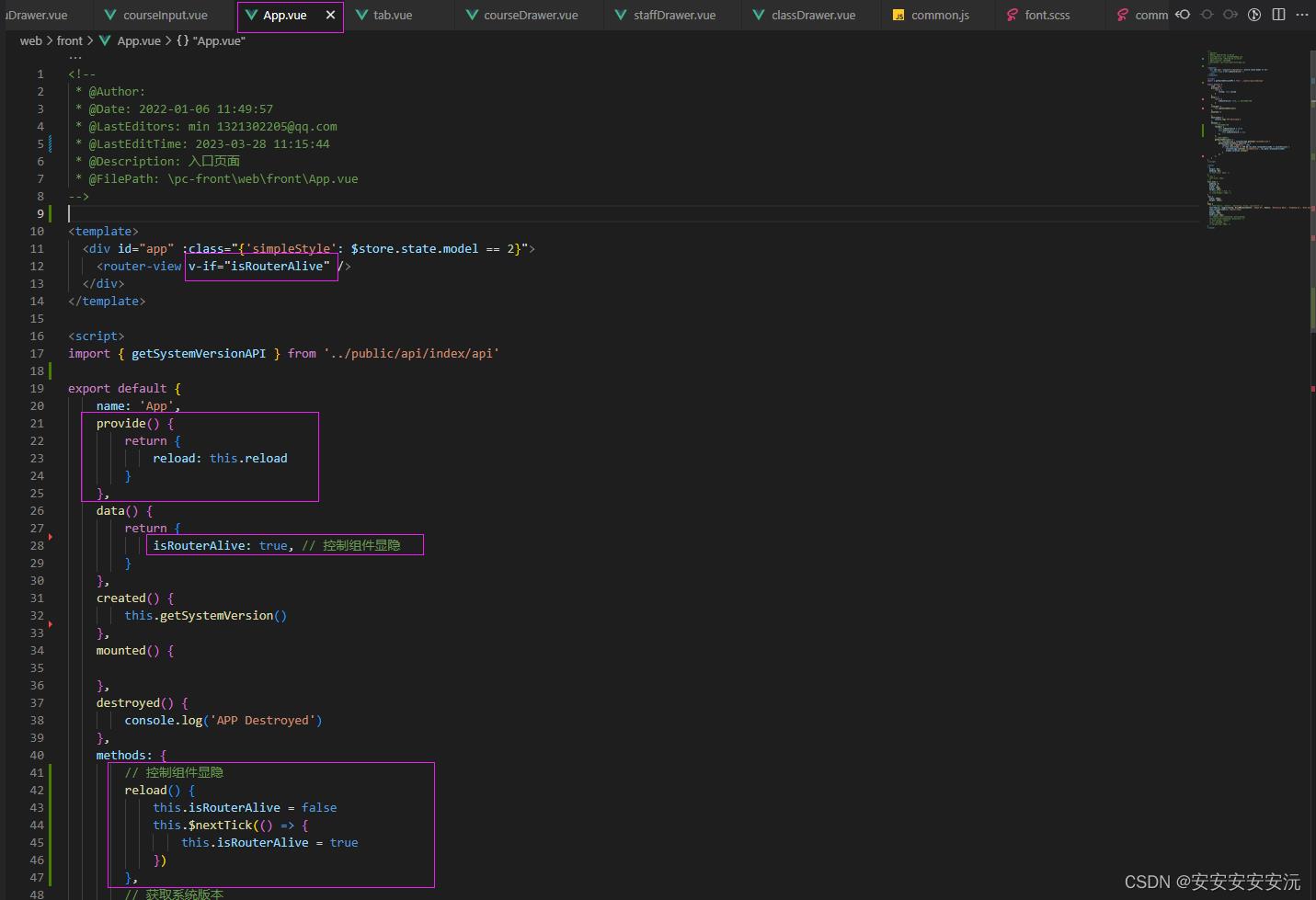Place cursor on empty line 9
The height and width of the screenshot is (900, 1316).
635,213
